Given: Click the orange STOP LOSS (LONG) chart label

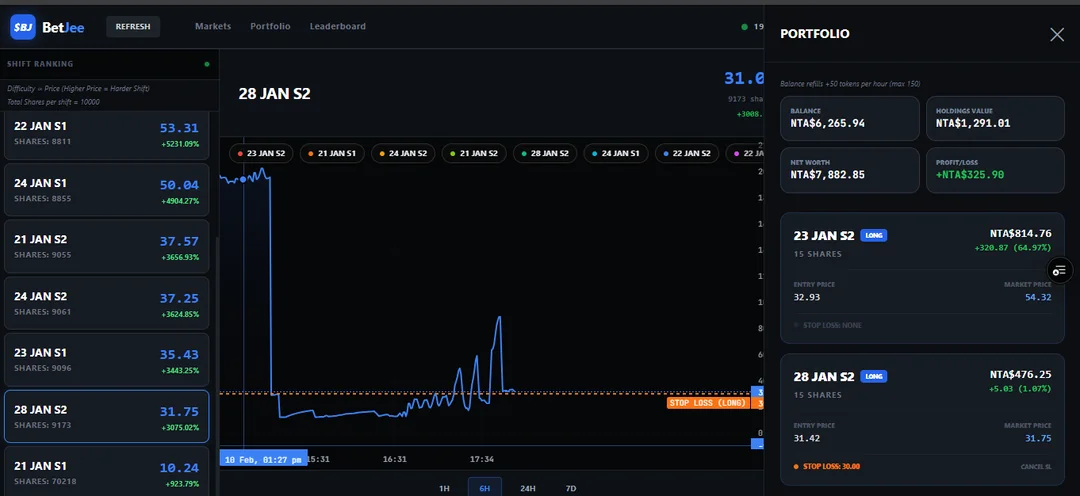Looking at the screenshot, I should (707, 402).
